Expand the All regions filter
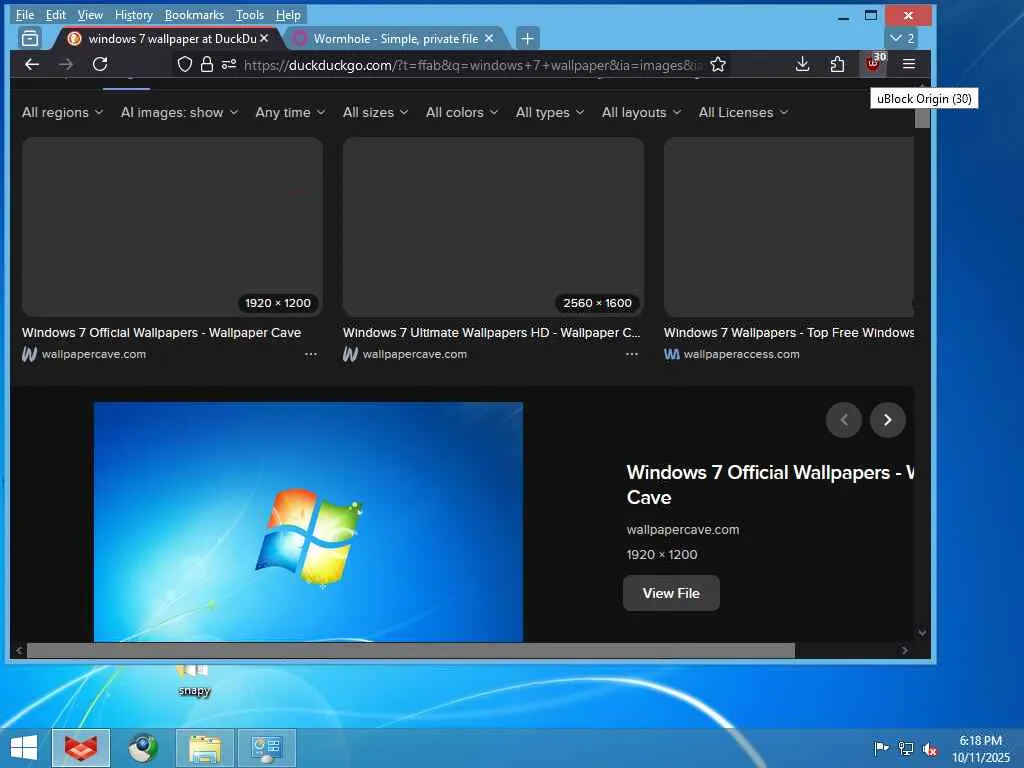This screenshot has width=1024, height=768. tap(63, 112)
